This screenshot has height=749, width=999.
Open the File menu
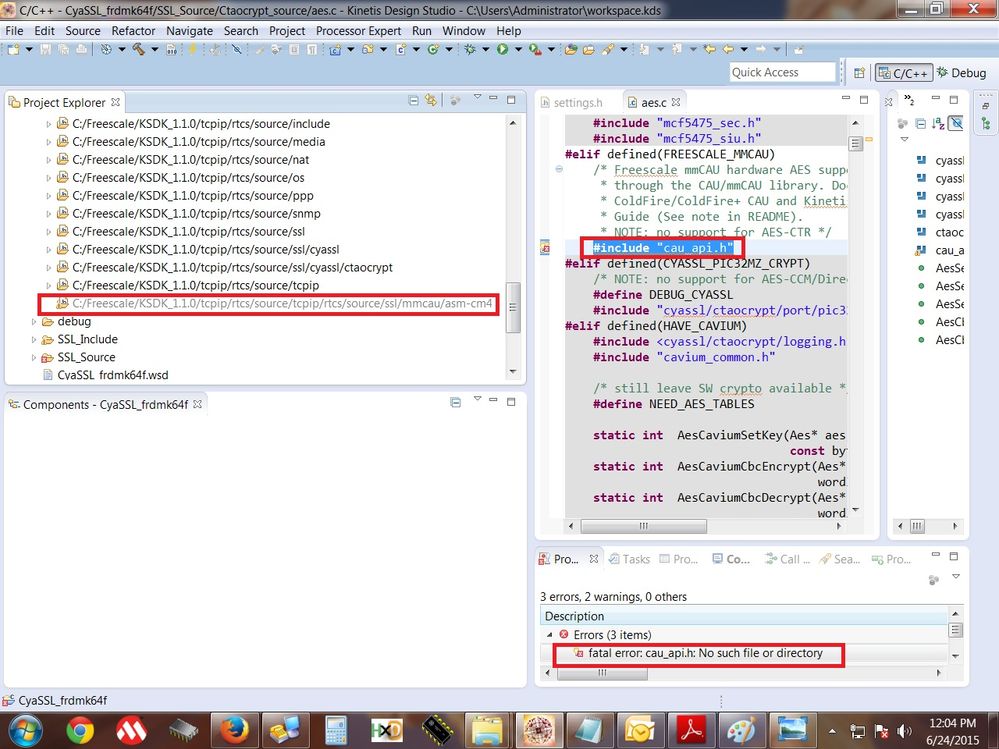[x=14, y=31]
